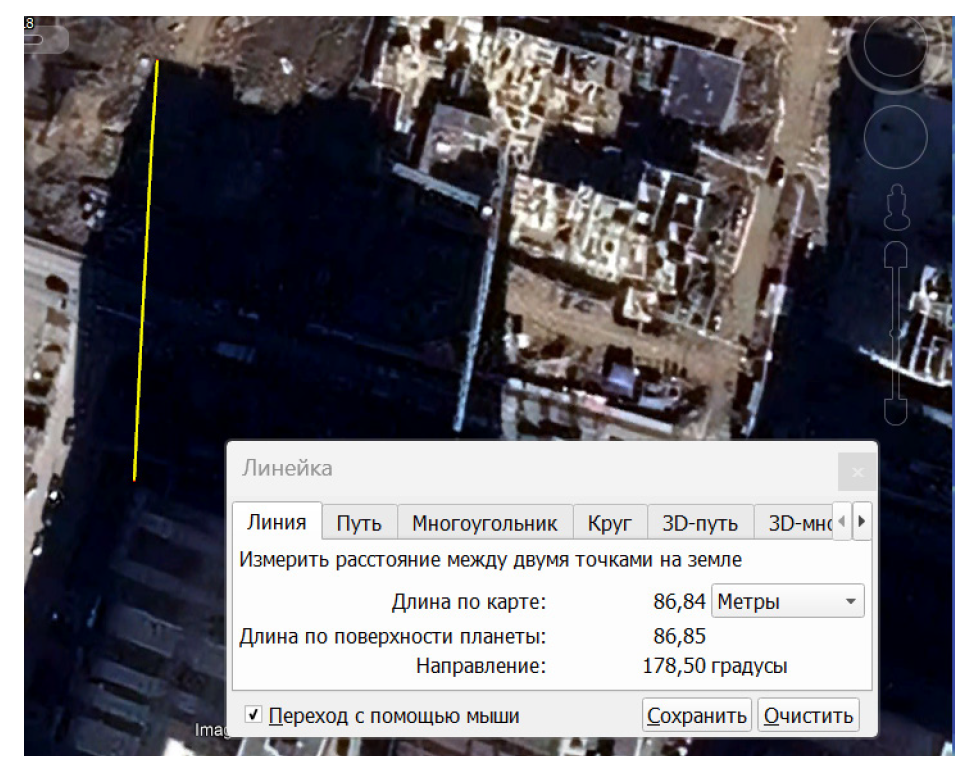Image resolution: width=979 pixels, height=774 pixels.
Task: Click the Move joystick circle
Action: pyautogui.click(x=895, y=135)
